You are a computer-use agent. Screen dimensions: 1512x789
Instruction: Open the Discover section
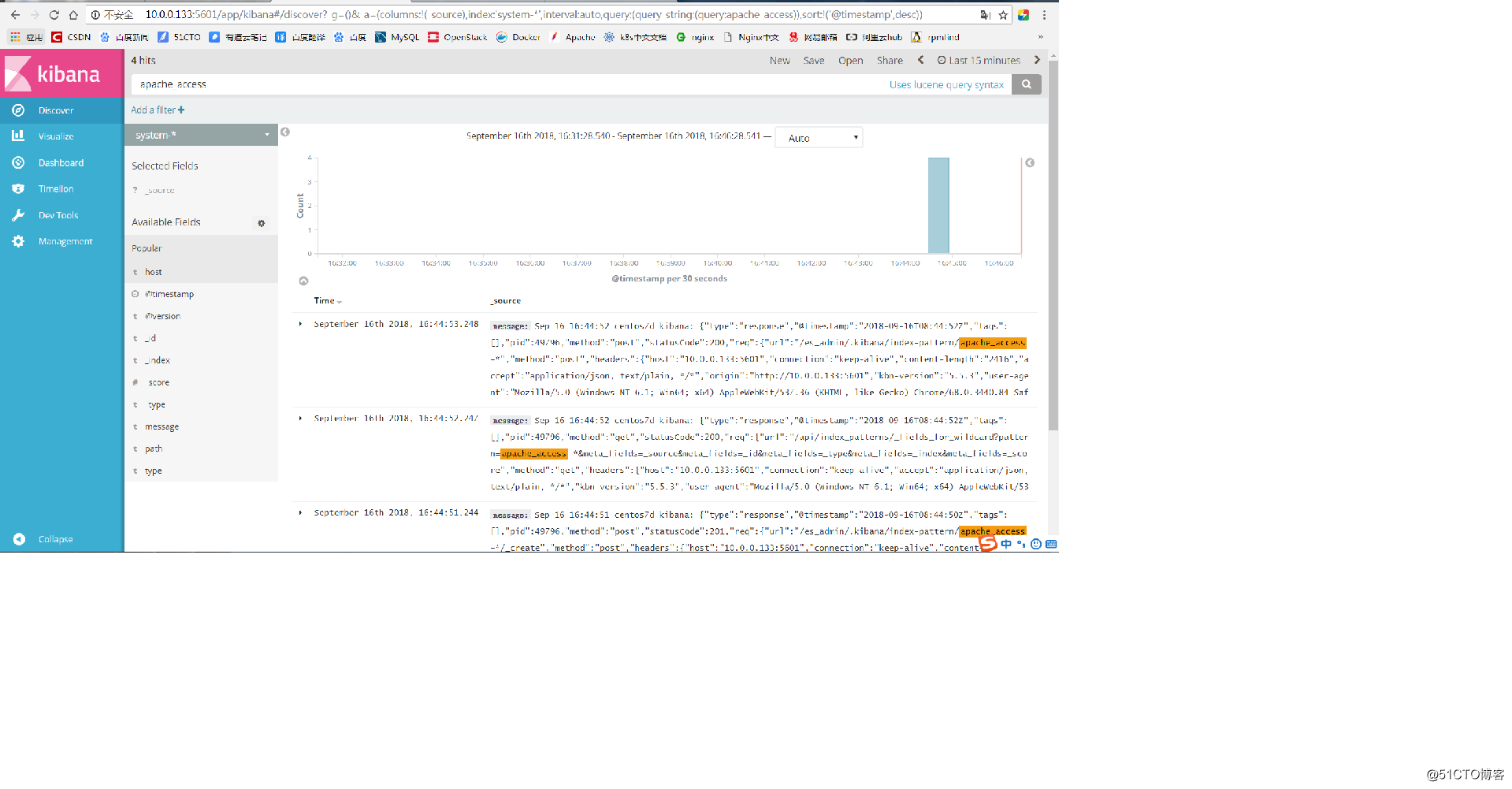(x=61, y=110)
